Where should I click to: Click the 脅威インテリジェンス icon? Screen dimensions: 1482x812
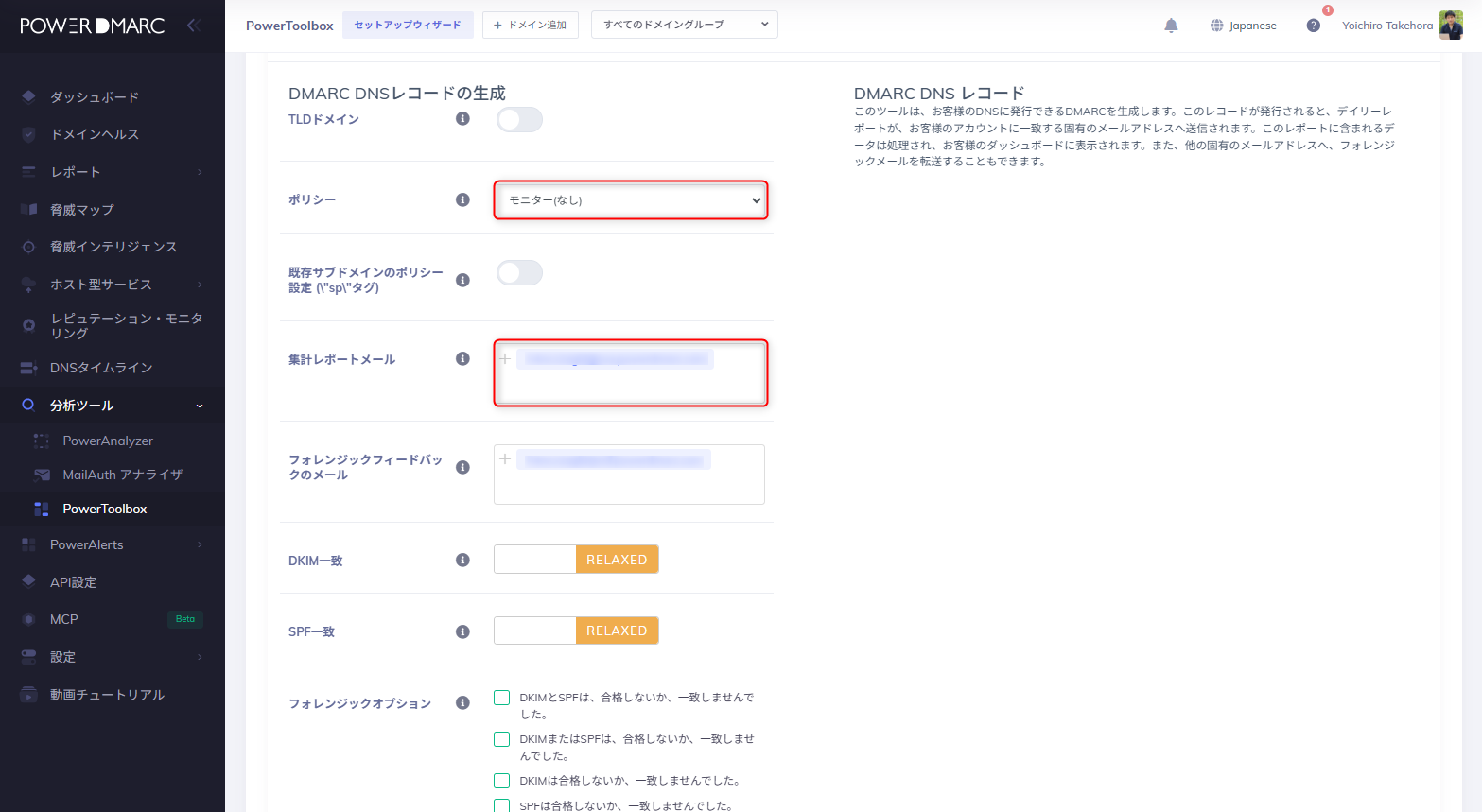pos(28,247)
